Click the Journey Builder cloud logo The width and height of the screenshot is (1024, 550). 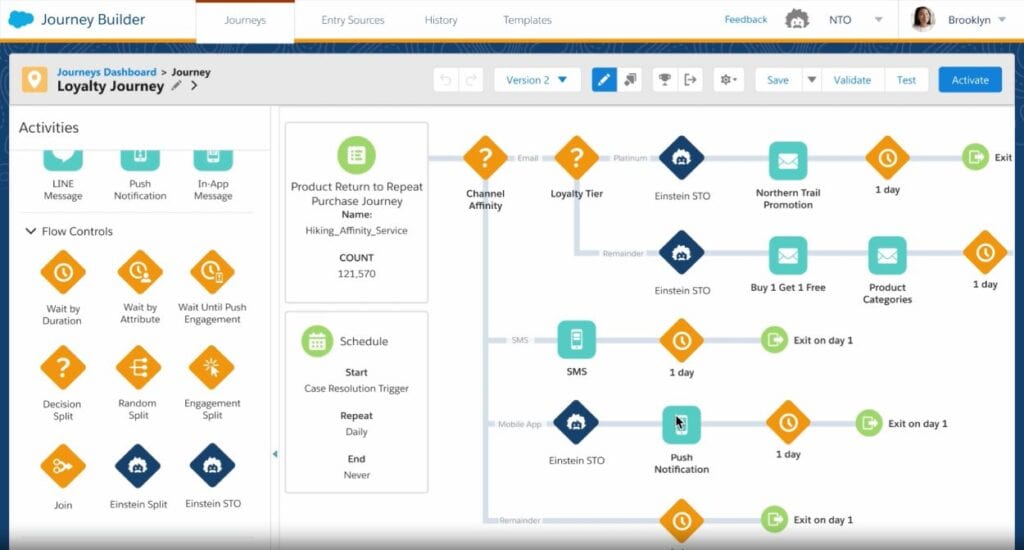pyautogui.click(x=21, y=20)
